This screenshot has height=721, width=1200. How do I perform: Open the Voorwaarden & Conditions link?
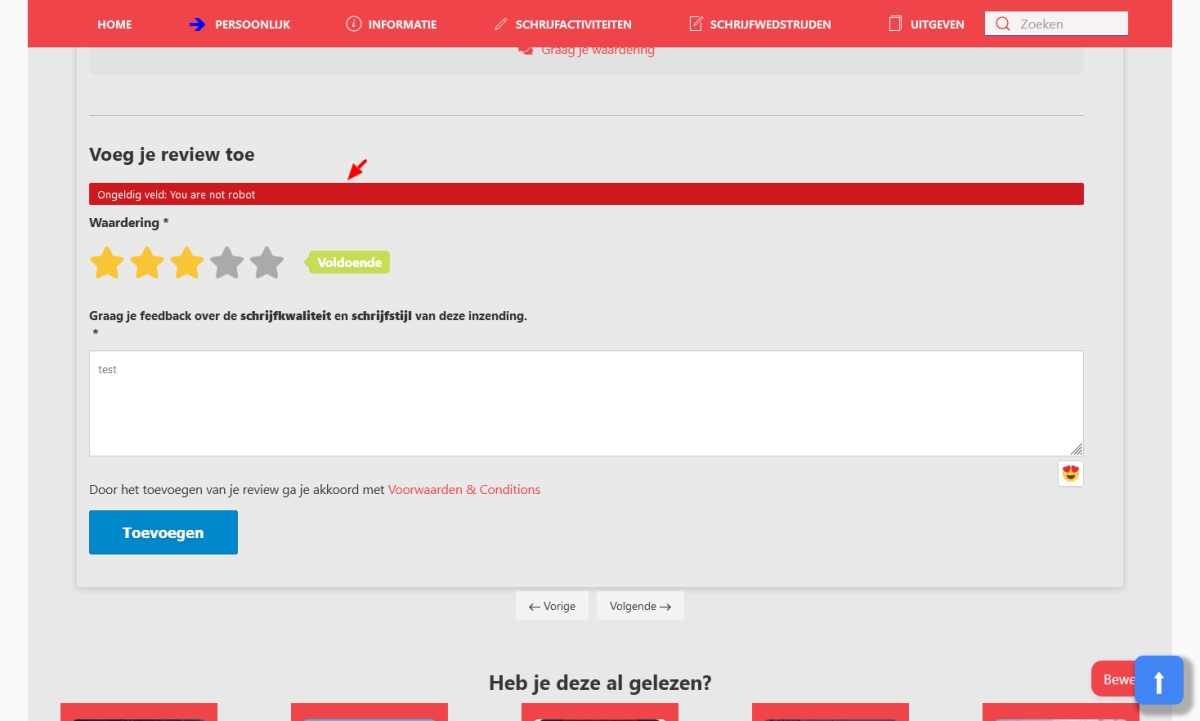464,490
